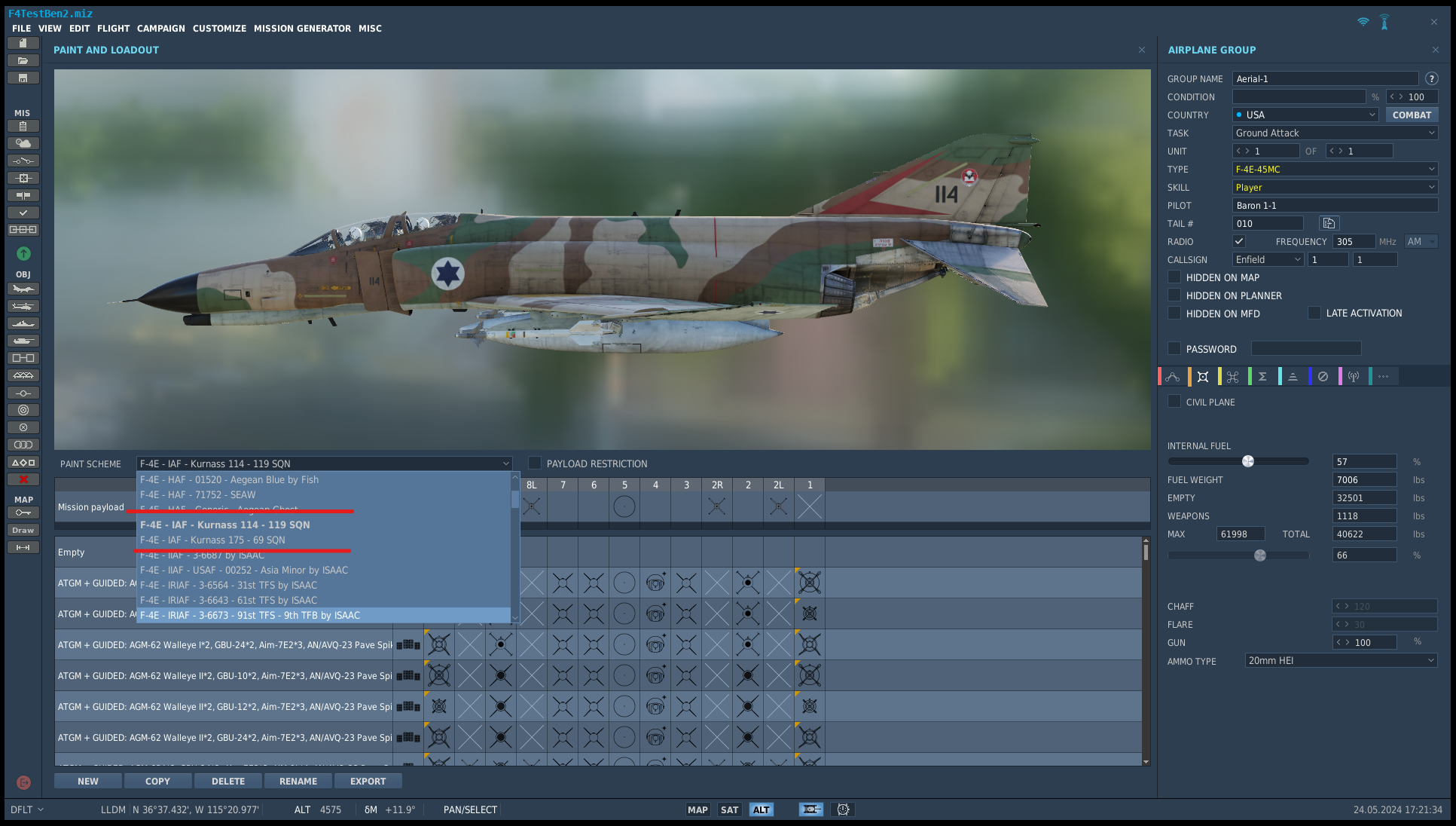Click the Combat button next to country
The height and width of the screenshot is (826, 1456).
click(x=1412, y=115)
